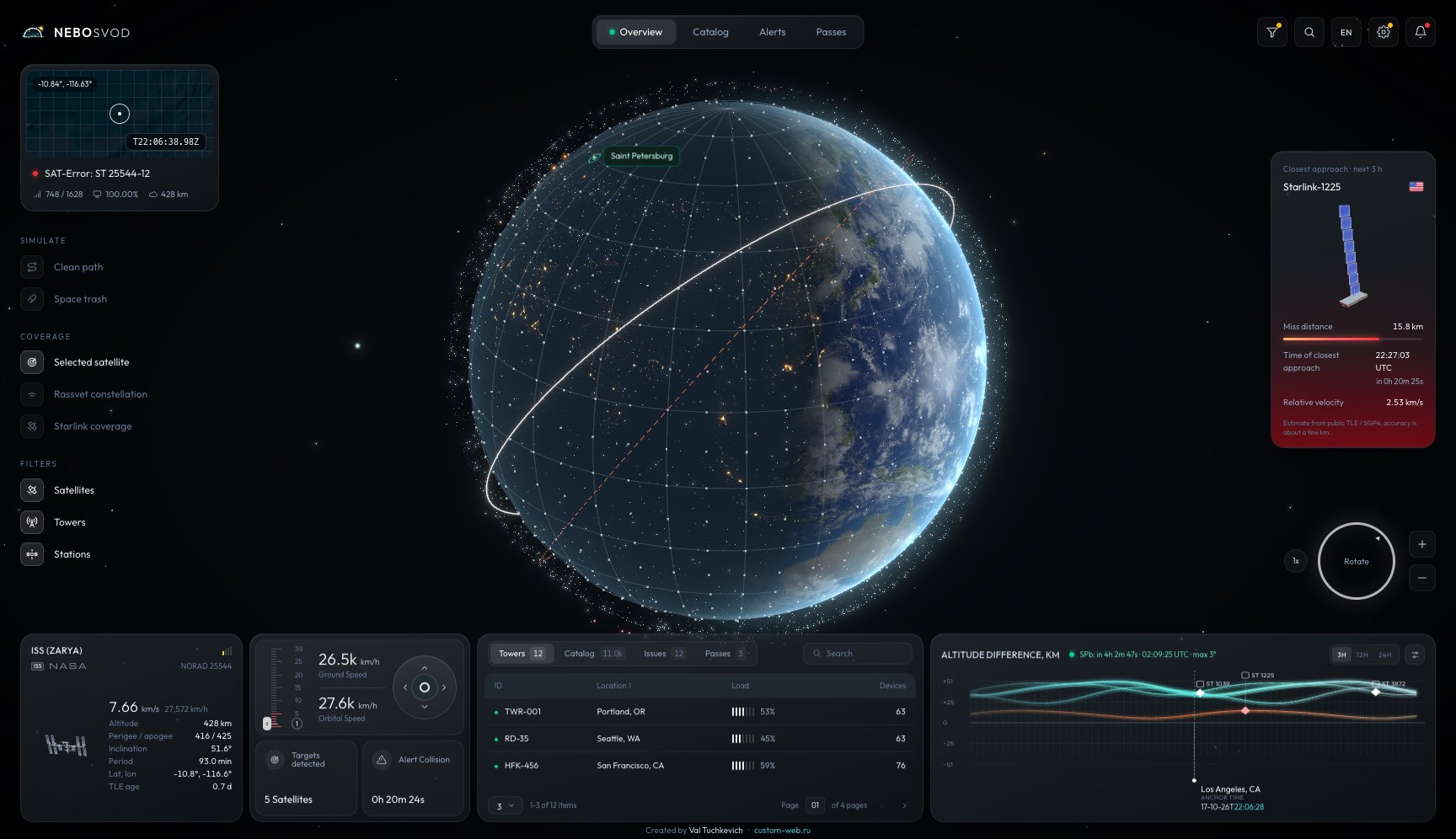Click the Search field in towers panel

tap(857, 654)
